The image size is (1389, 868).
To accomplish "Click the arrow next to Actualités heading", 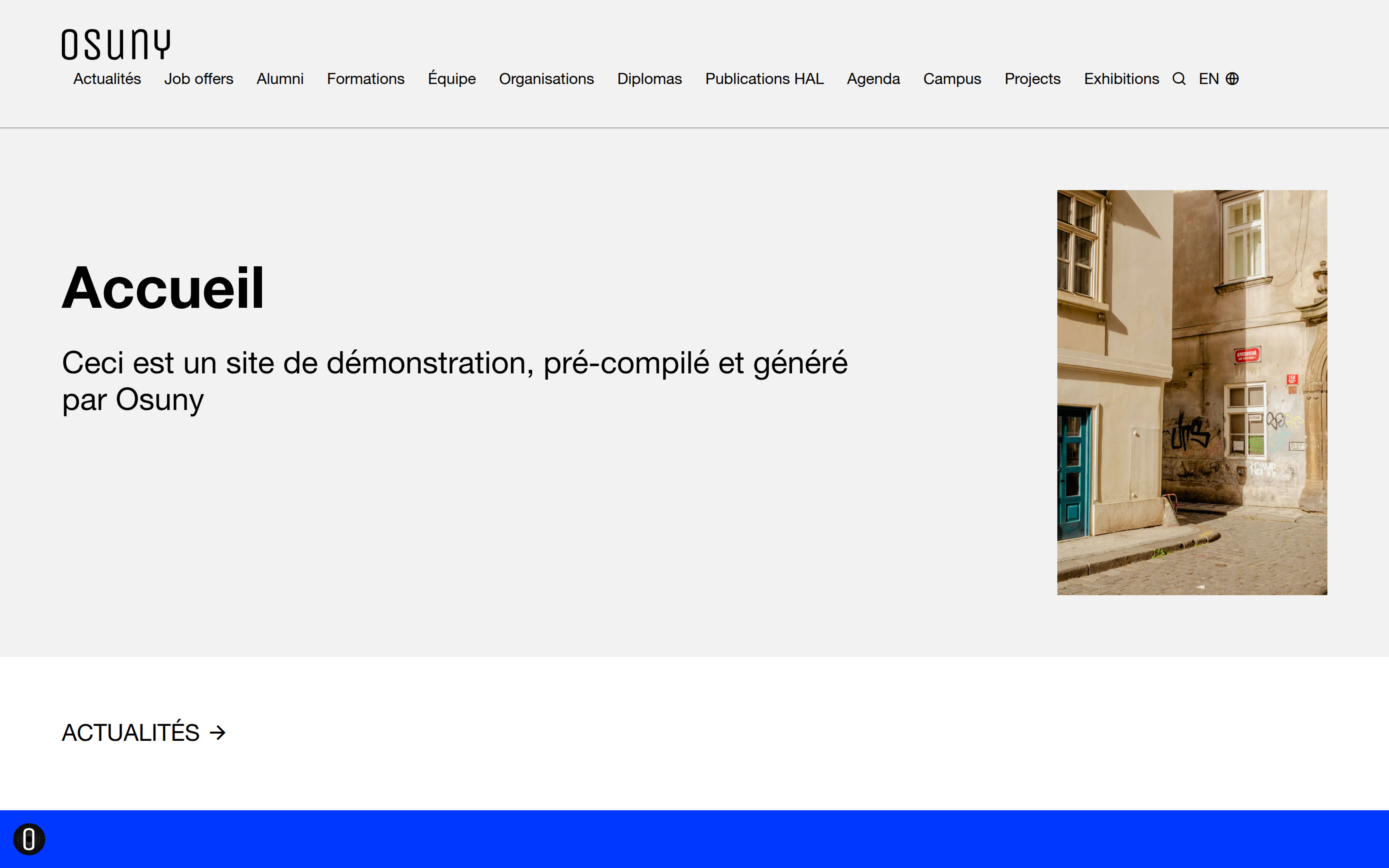I will (x=218, y=732).
